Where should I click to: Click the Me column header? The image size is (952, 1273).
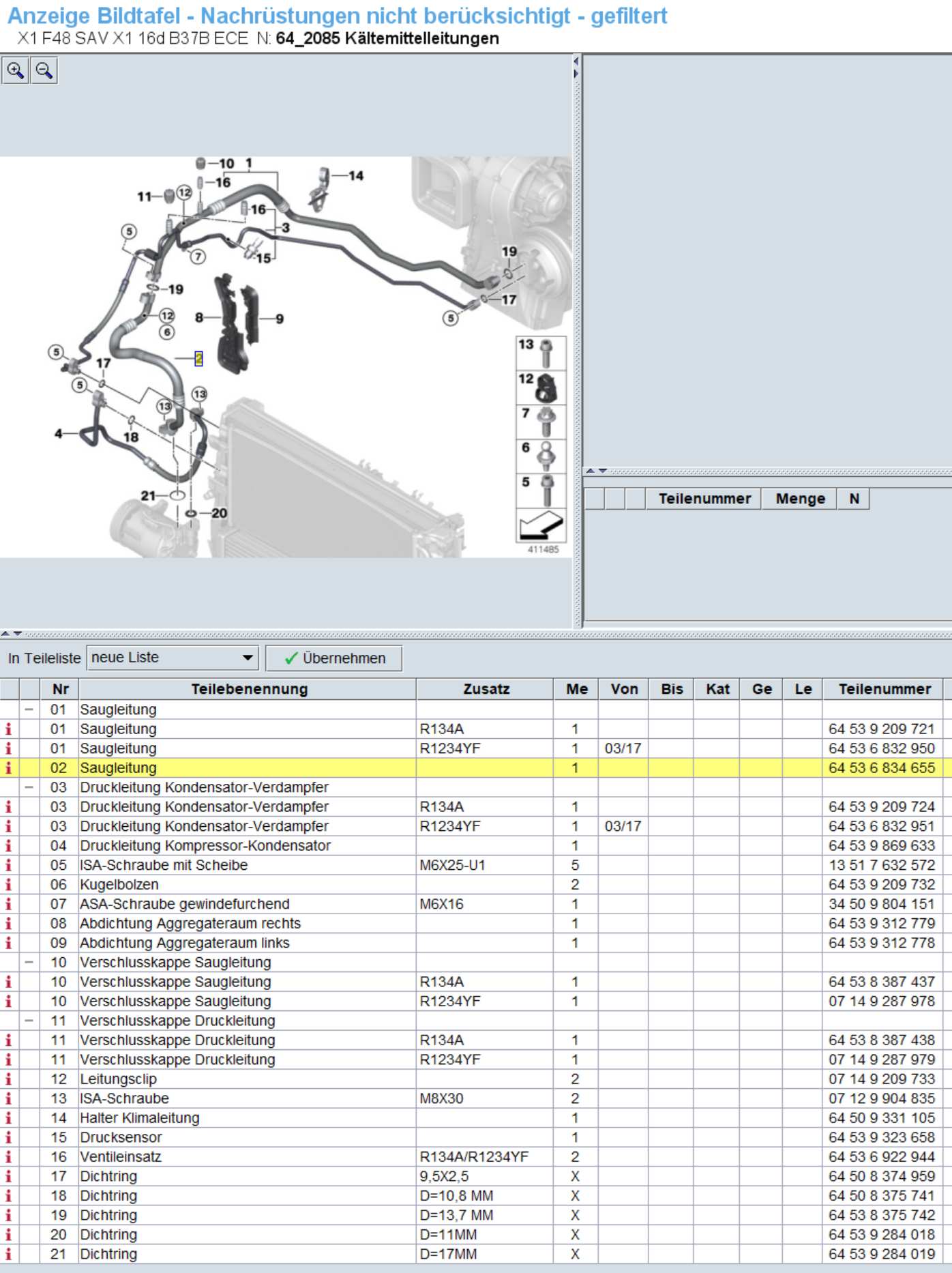click(576, 689)
